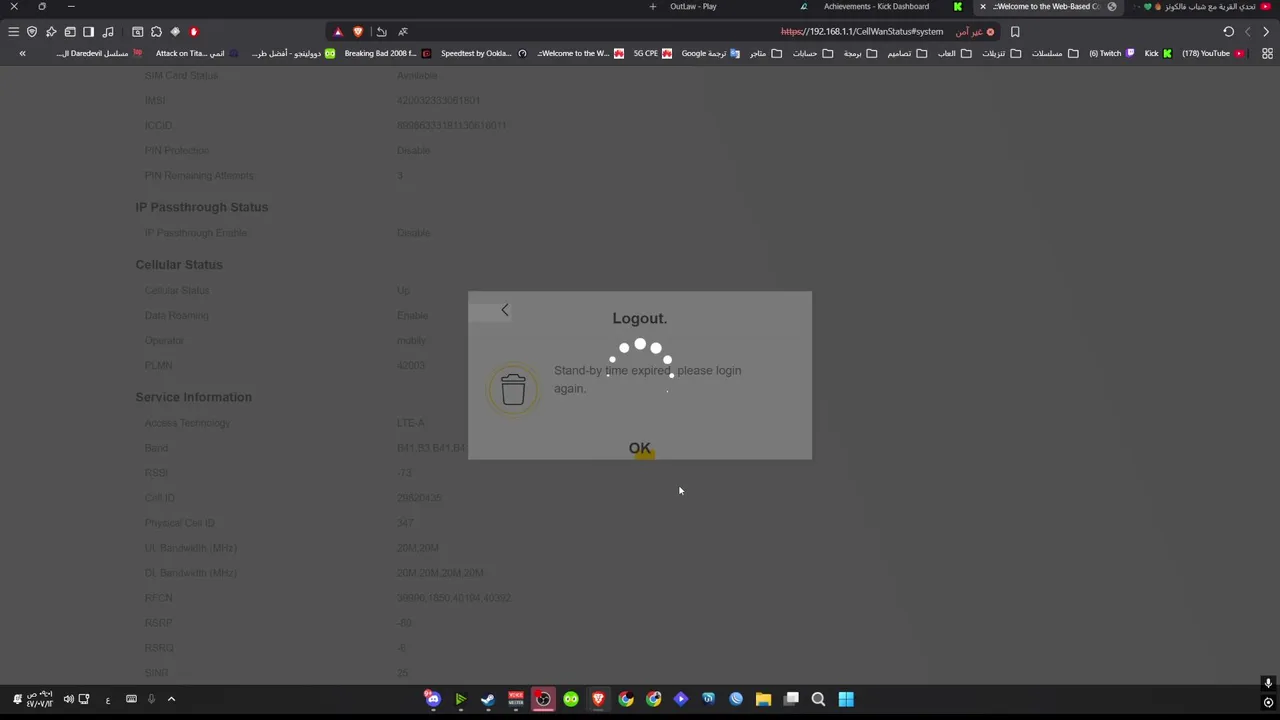The width and height of the screenshot is (1280, 720).
Task: Open taskbar Search magnifier
Action: tap(818, 699)
